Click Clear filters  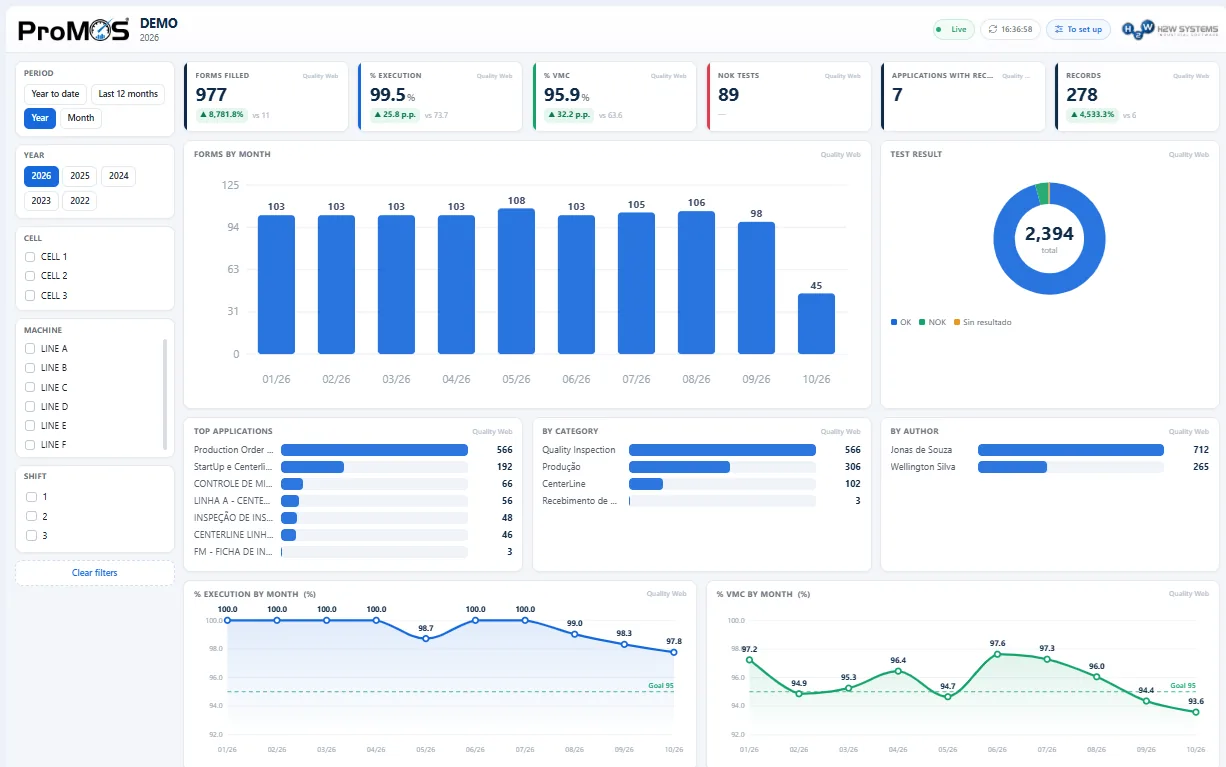(x=95, y=573)
